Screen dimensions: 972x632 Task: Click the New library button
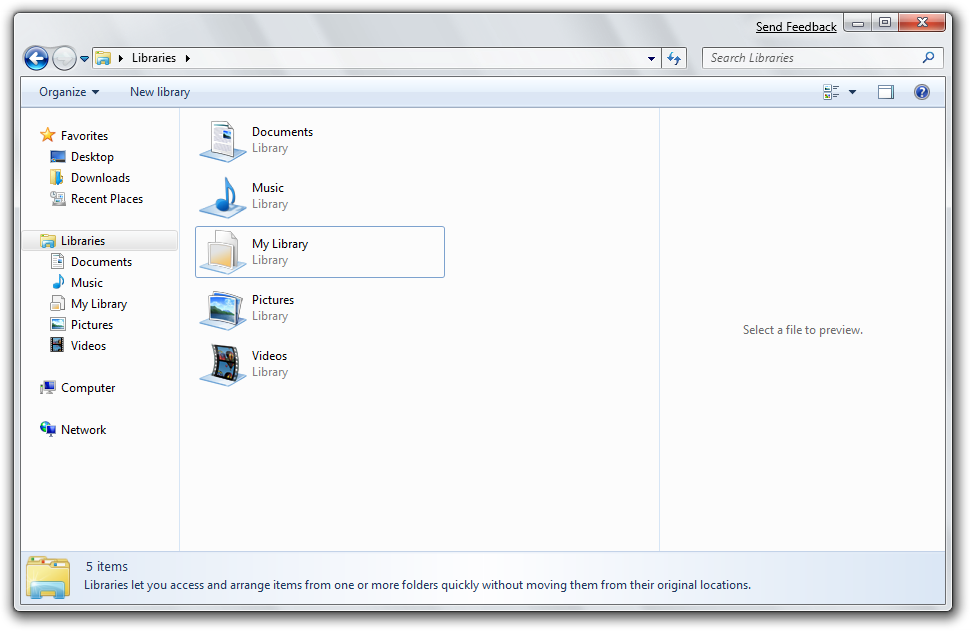pos(160,92)
